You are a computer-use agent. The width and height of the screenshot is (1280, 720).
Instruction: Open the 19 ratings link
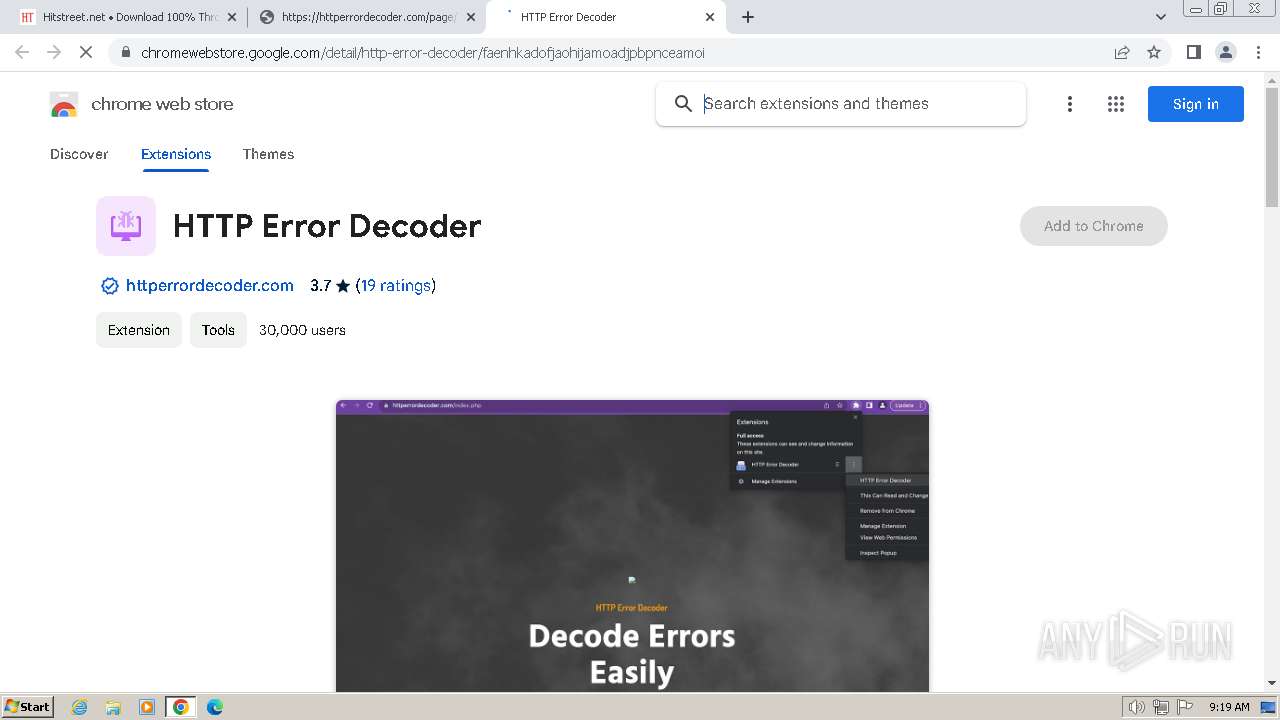[x=397, y=286]
